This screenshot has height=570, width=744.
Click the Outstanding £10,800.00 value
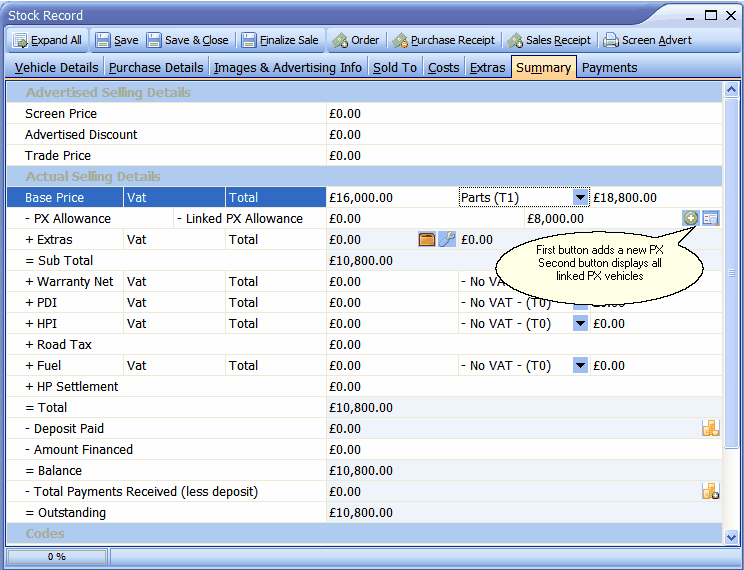click(361, 513)
